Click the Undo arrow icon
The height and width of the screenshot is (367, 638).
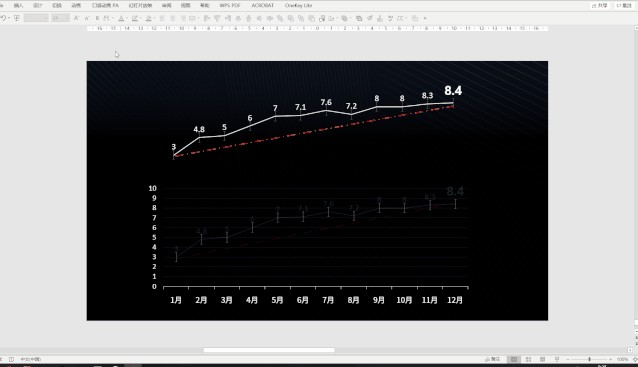point(3,18)
